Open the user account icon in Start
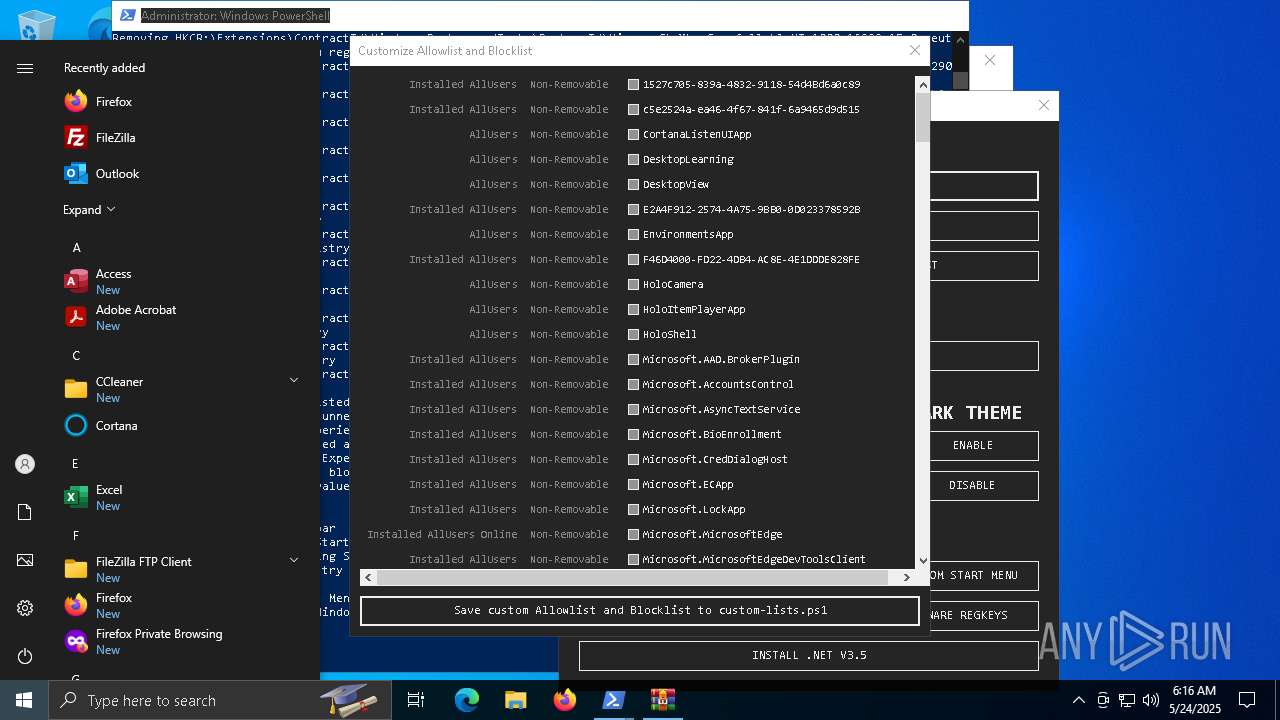This screenshot has height=720, width=1280. (25, 464)
